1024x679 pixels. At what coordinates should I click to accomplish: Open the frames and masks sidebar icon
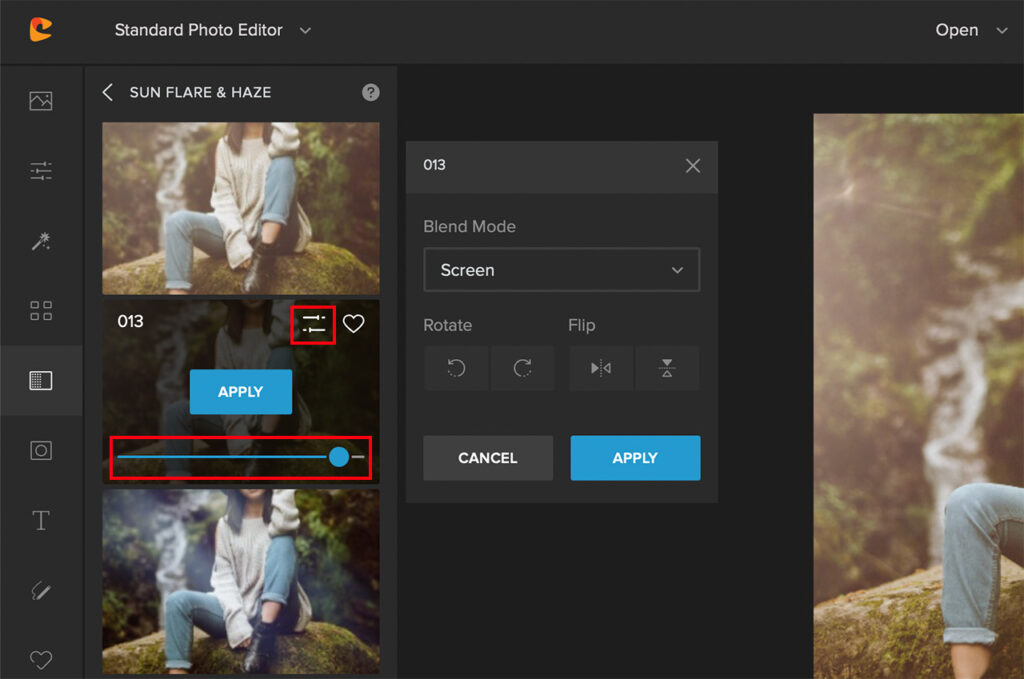click(41, 451)
